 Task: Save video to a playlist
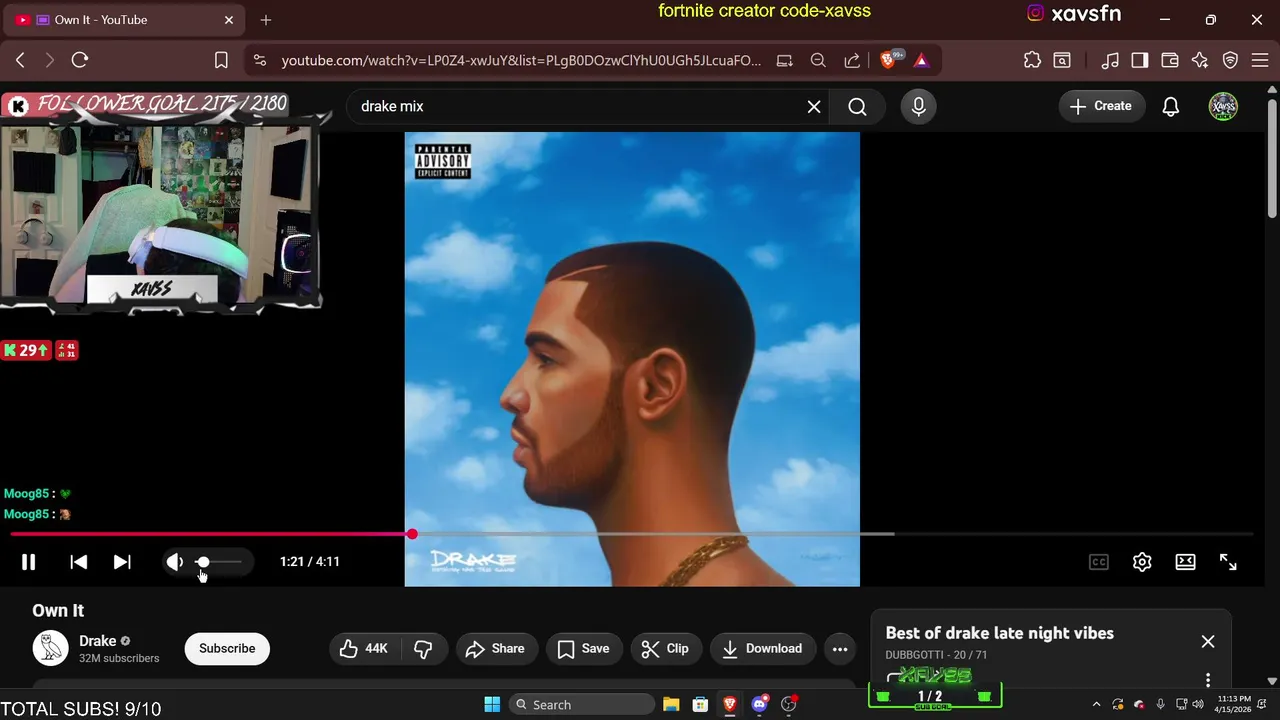point(584,649)
